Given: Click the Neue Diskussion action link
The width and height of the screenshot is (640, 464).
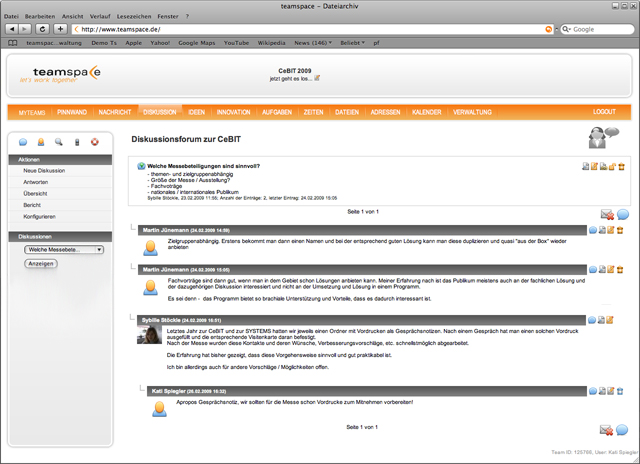Looking at the screenshot, I should pyautogui.click(x=45, y=171).
